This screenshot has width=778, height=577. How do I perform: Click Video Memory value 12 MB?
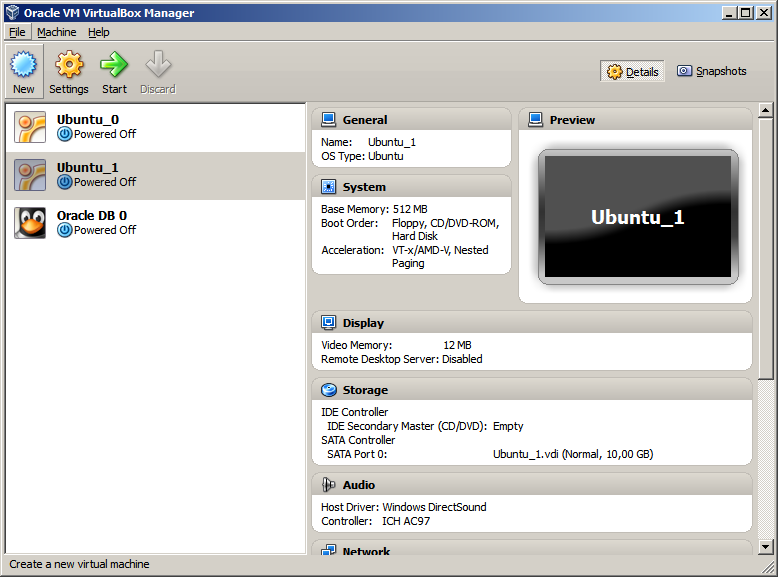click(457, 345)
